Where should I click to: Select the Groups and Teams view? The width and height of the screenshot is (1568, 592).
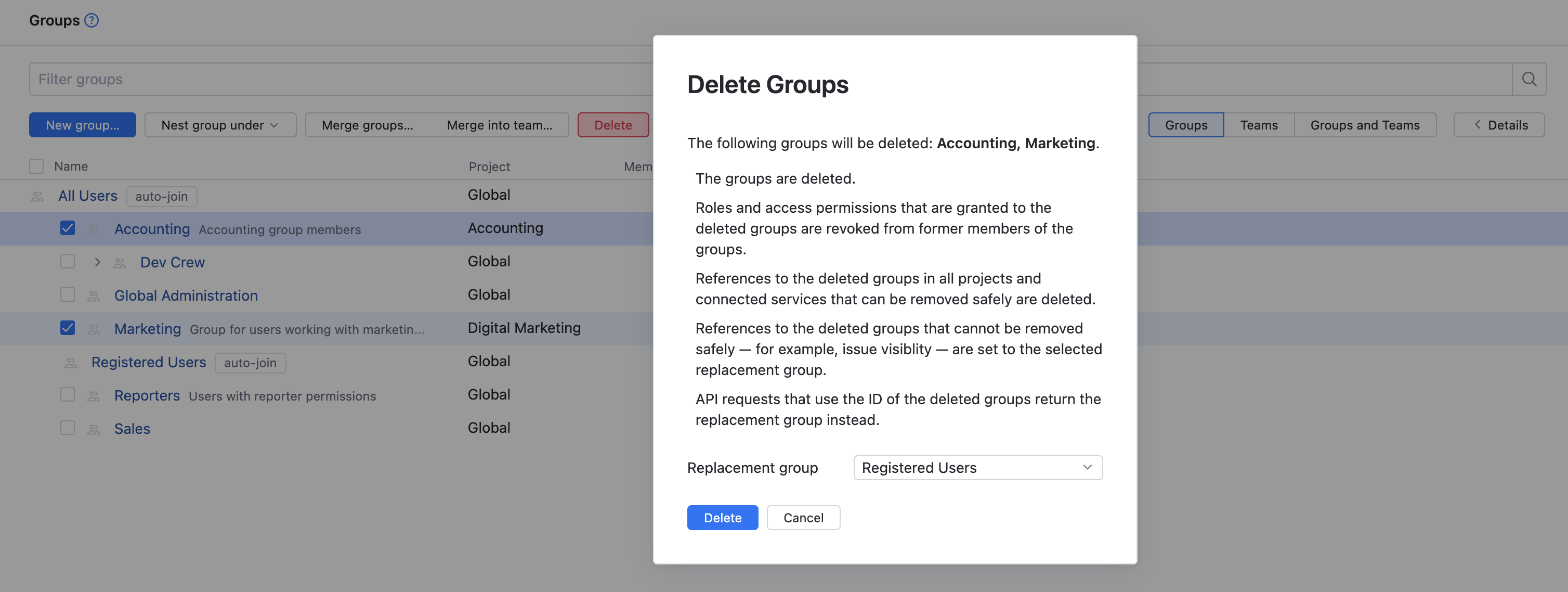[x=1364, y=125]
